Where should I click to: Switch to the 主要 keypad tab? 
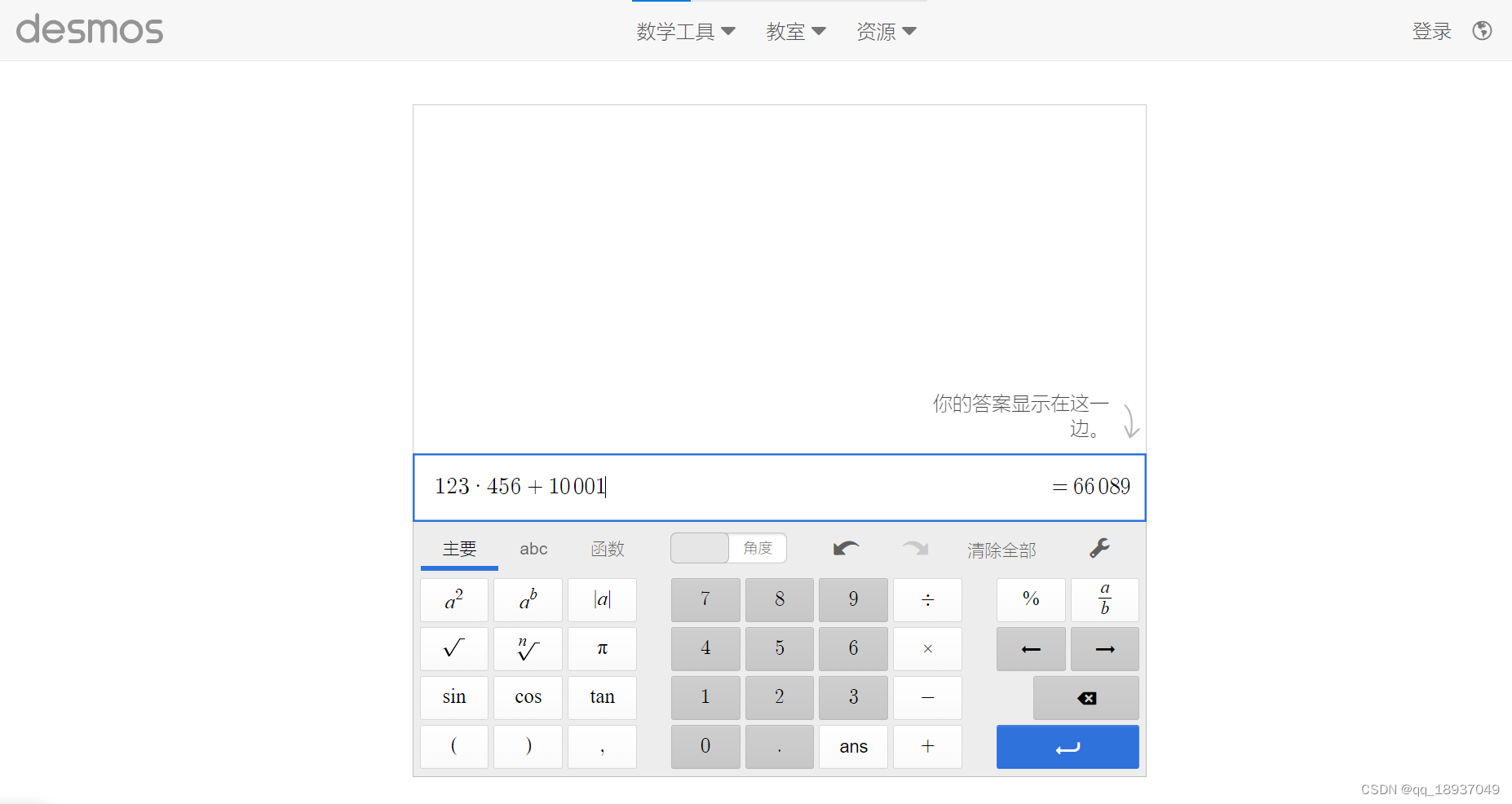pos(459,549)
